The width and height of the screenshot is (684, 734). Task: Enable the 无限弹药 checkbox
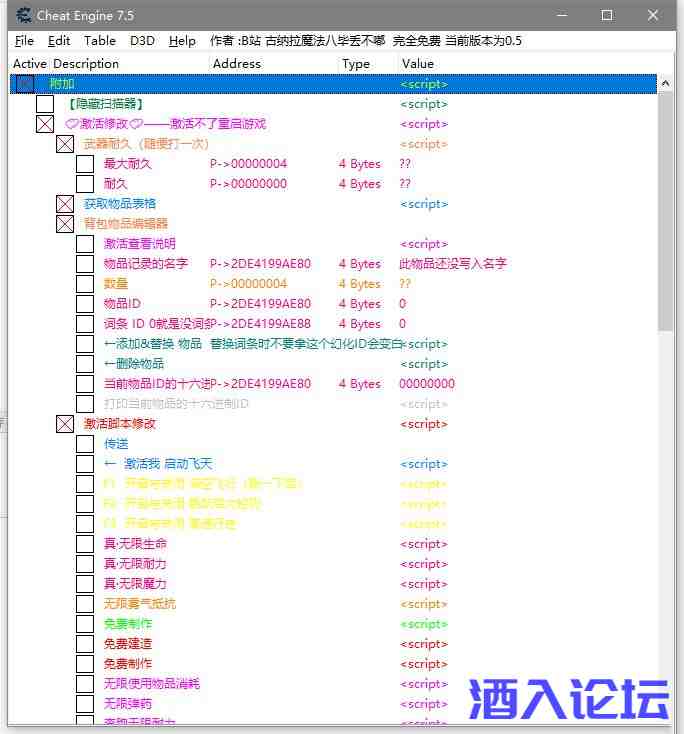pos(85,704)
